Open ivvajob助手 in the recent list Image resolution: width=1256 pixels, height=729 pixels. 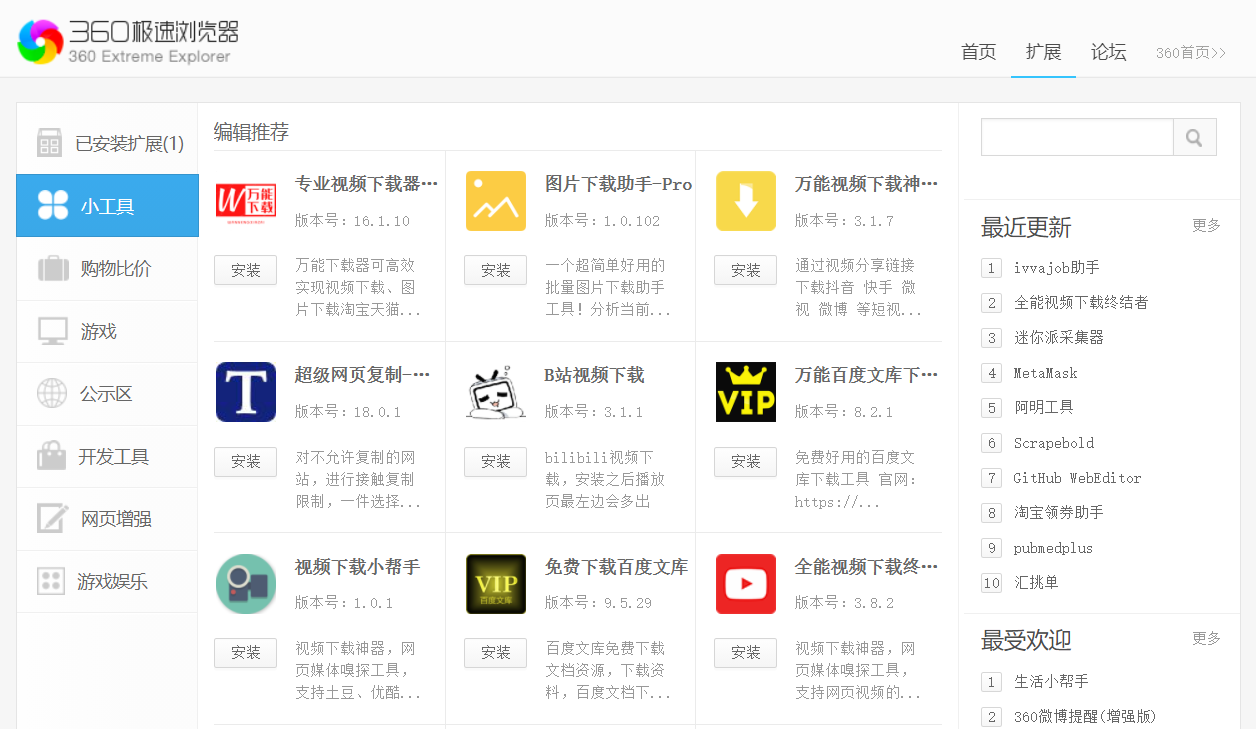[1056, 268]
